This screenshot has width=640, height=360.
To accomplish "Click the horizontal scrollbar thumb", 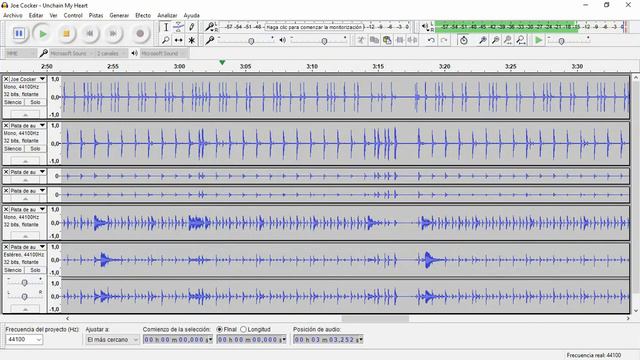I will point(375,318).
